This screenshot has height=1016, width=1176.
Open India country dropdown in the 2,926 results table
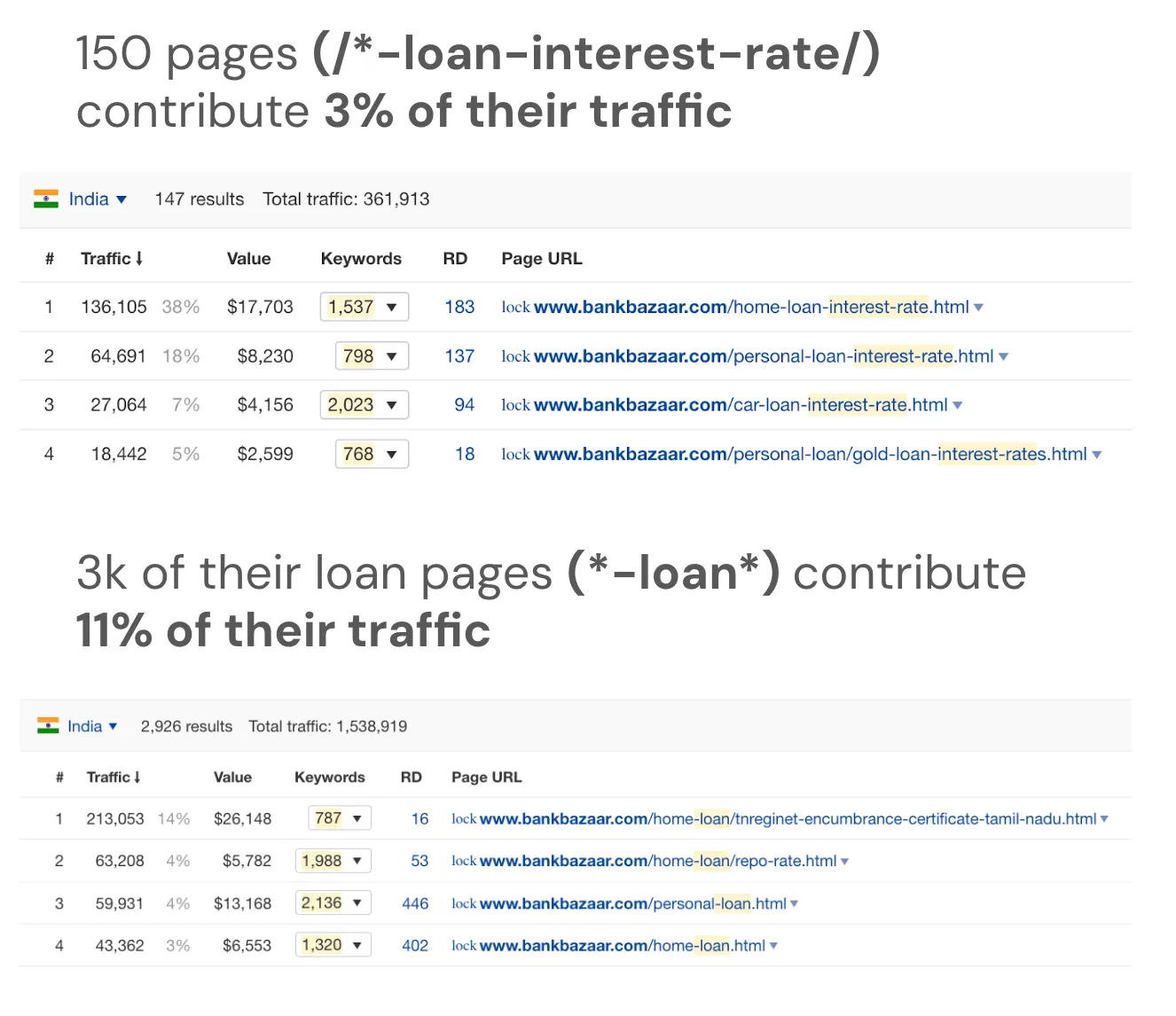(x=92, y=726)
